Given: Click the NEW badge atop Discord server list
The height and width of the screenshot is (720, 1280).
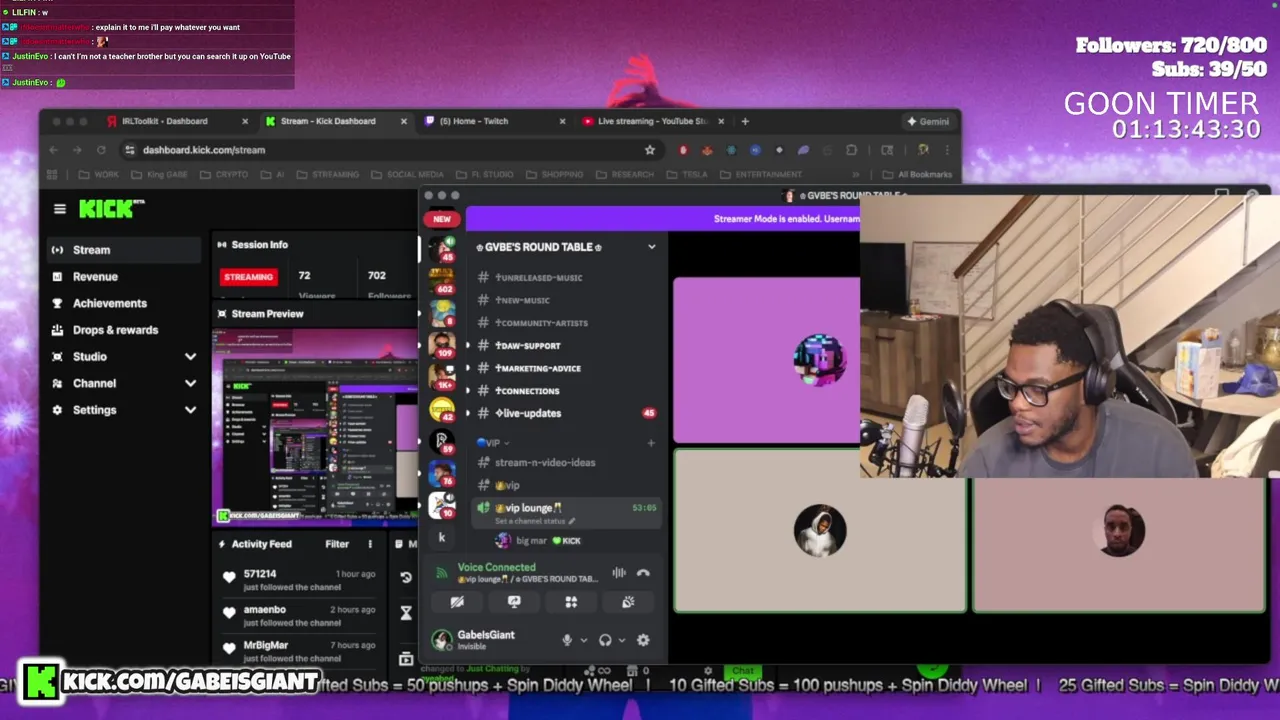Looking at the screenshot, I should [x=442, y=219].
